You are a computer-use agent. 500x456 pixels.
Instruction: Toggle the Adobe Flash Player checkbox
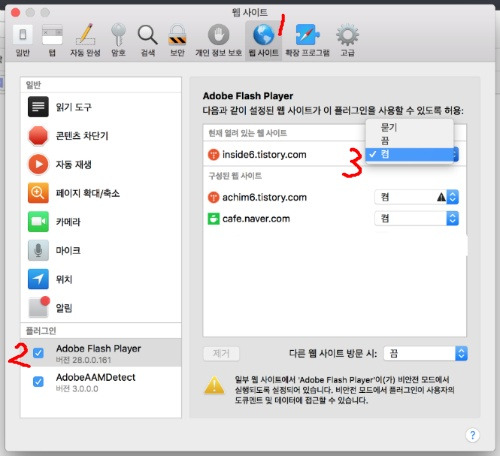(x=38, y=353)
